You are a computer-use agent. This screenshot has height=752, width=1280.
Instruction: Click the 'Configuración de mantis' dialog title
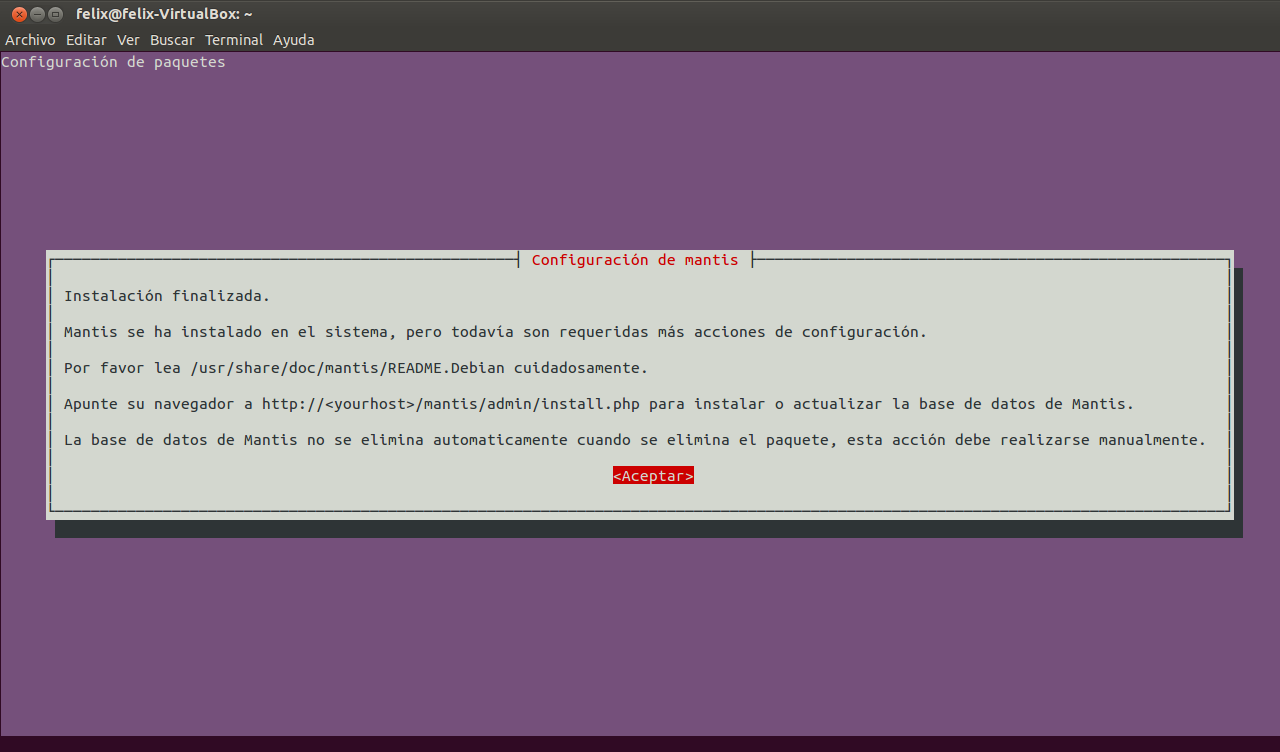(635, 260)
